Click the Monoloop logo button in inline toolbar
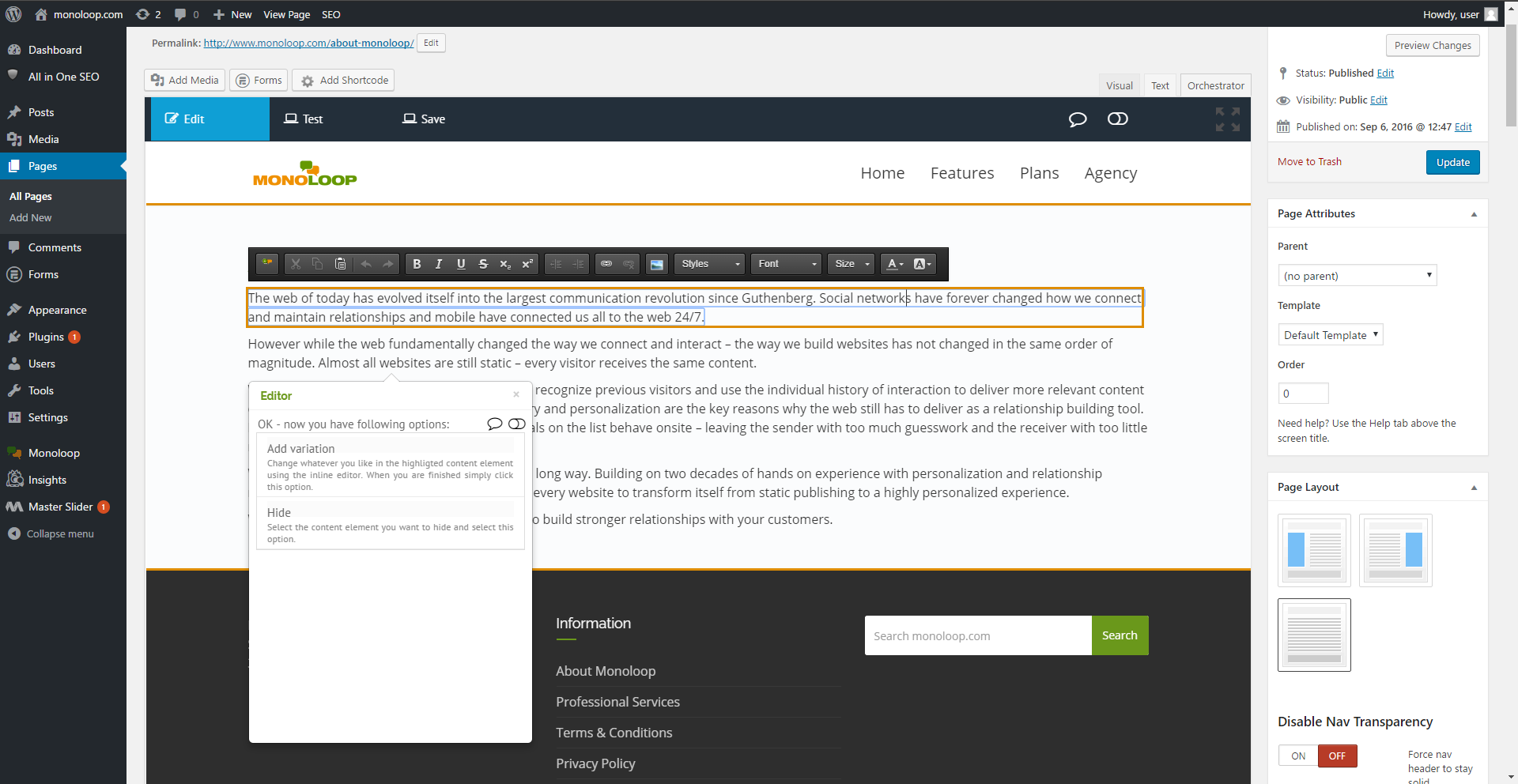The width and height of the screenshot is (1518, 784). 267,264
